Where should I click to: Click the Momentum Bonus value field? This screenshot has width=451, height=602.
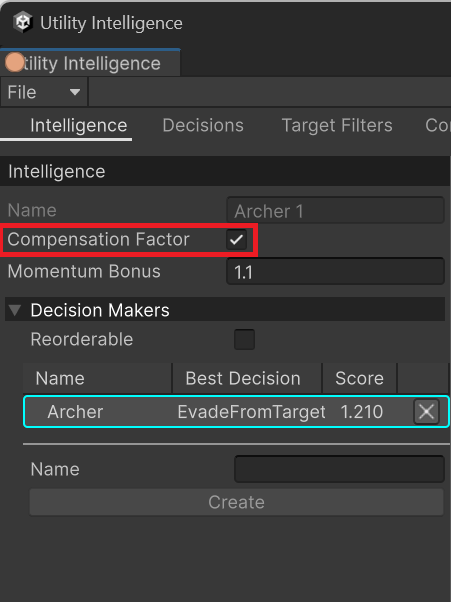pyautogui.click(x=335, y=271)
